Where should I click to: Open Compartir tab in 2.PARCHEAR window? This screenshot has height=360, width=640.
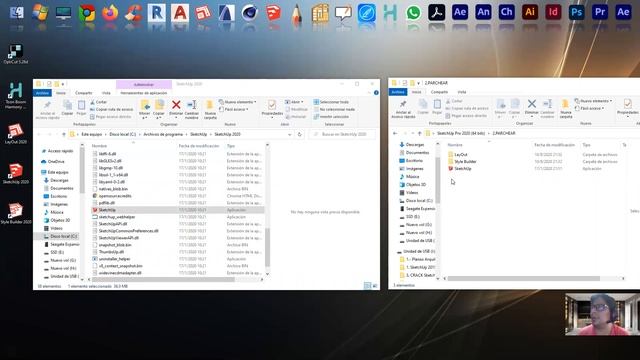point(439,92)
